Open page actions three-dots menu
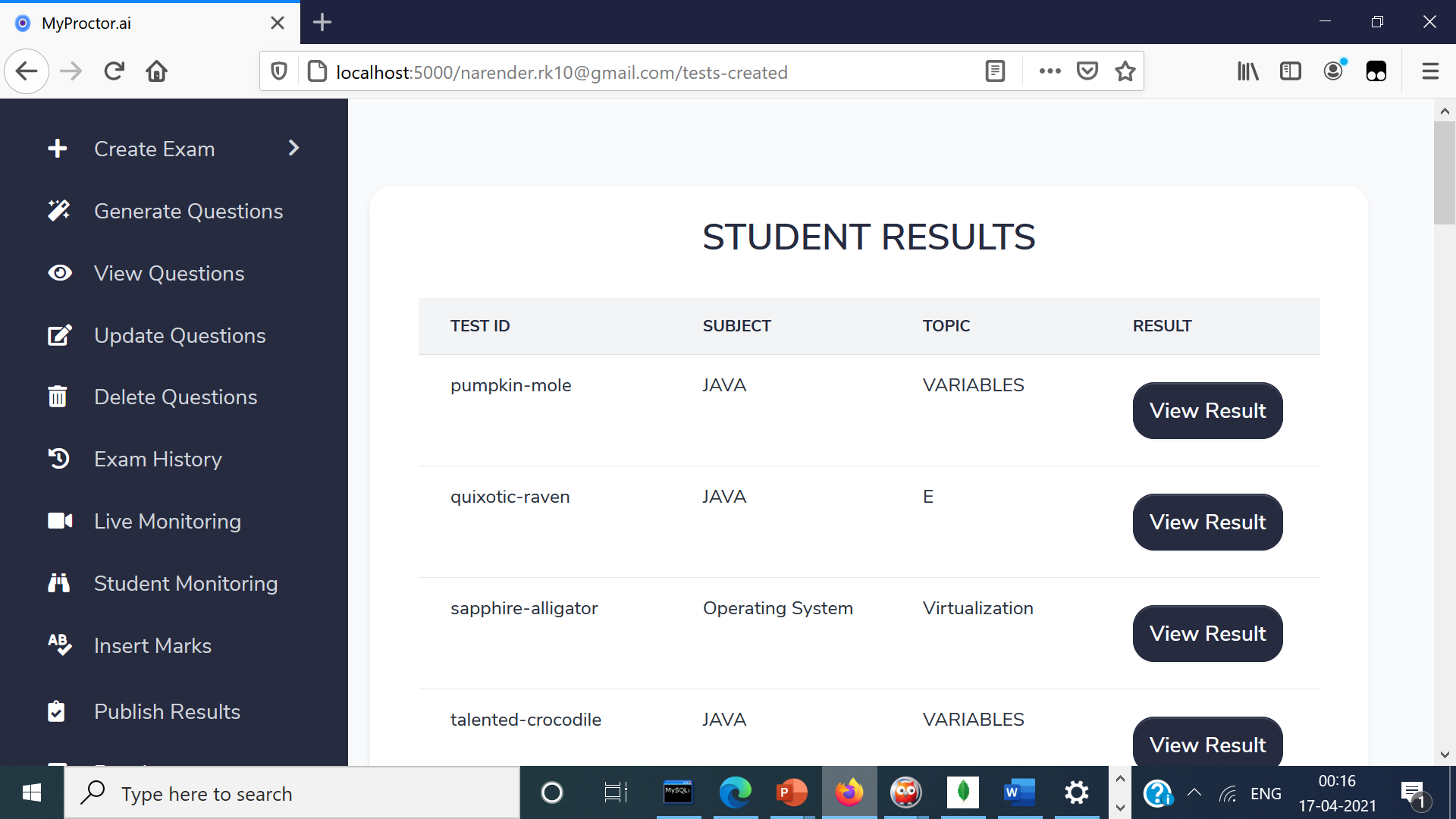The image size is (1456, 819). coord(1050,71)
